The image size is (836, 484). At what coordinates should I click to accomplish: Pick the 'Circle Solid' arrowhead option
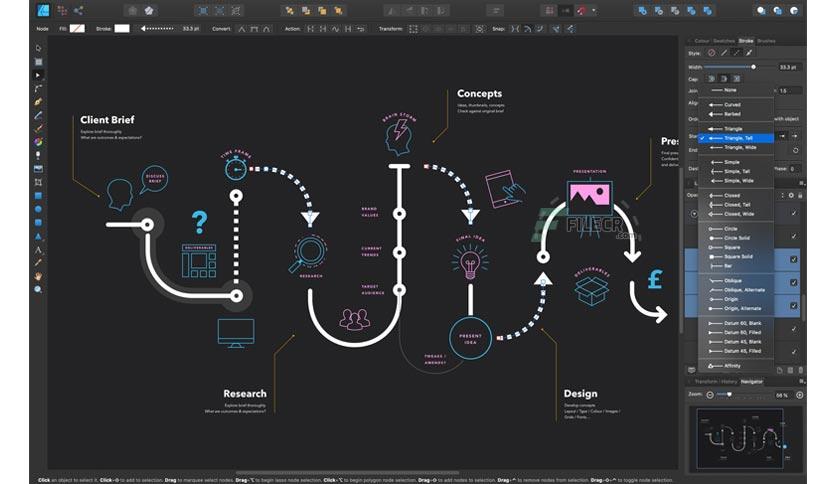click(736, 238)
